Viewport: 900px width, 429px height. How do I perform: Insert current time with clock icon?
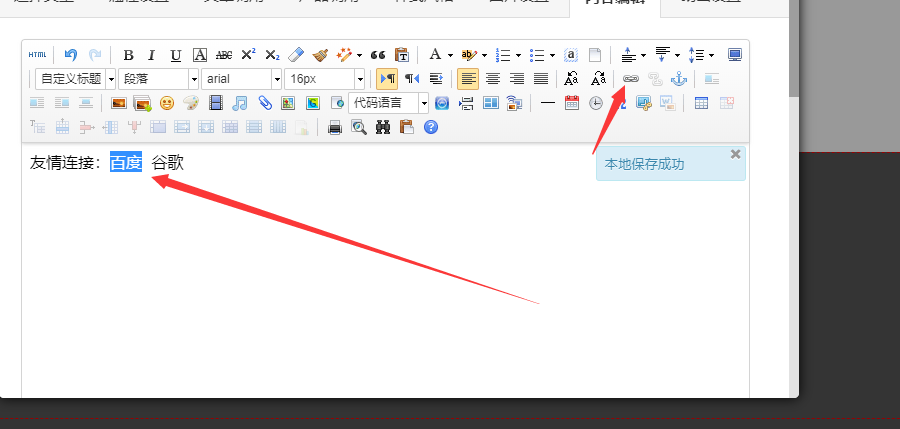point(596,103)
